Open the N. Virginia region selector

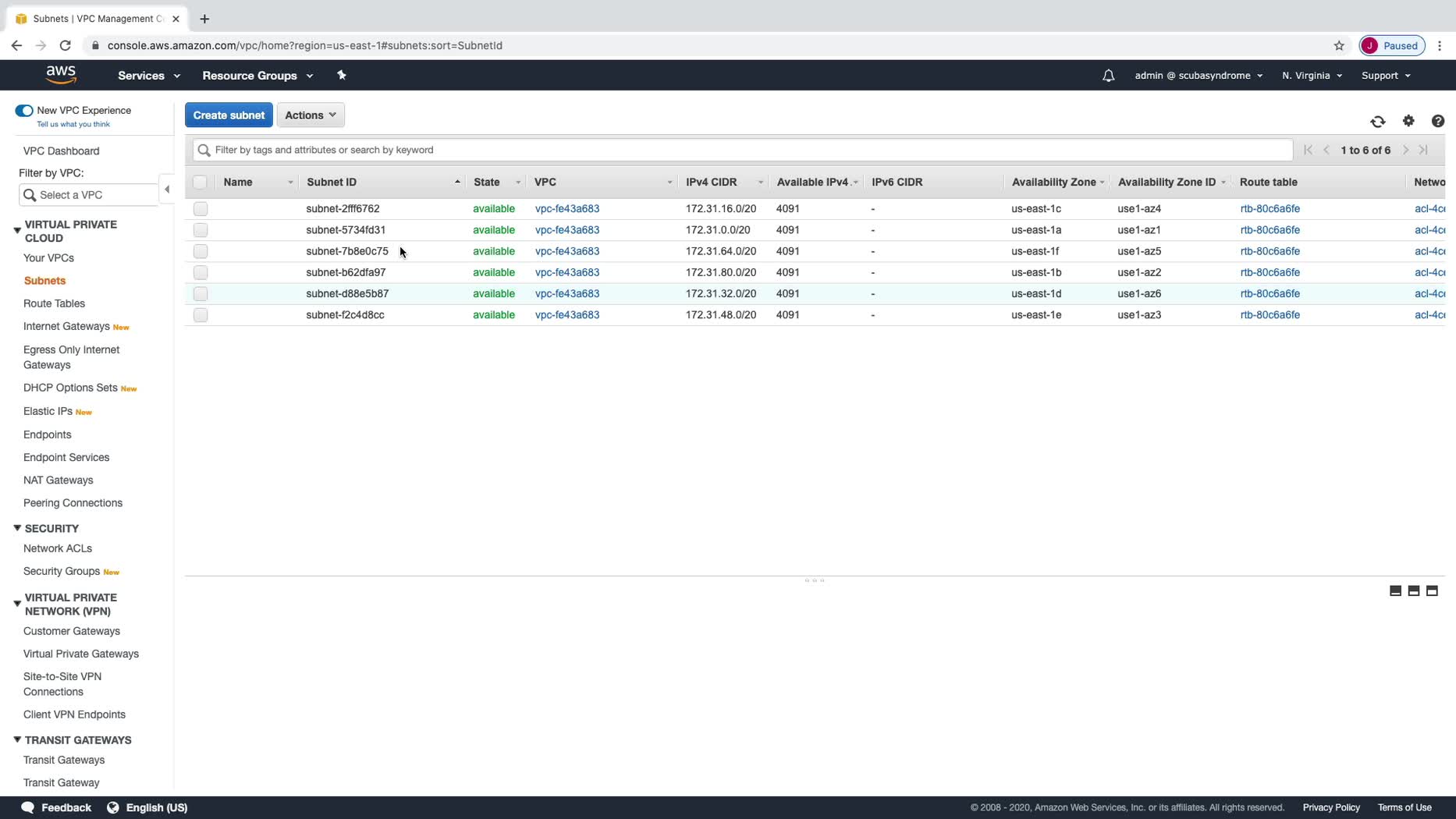point(1312,76)
